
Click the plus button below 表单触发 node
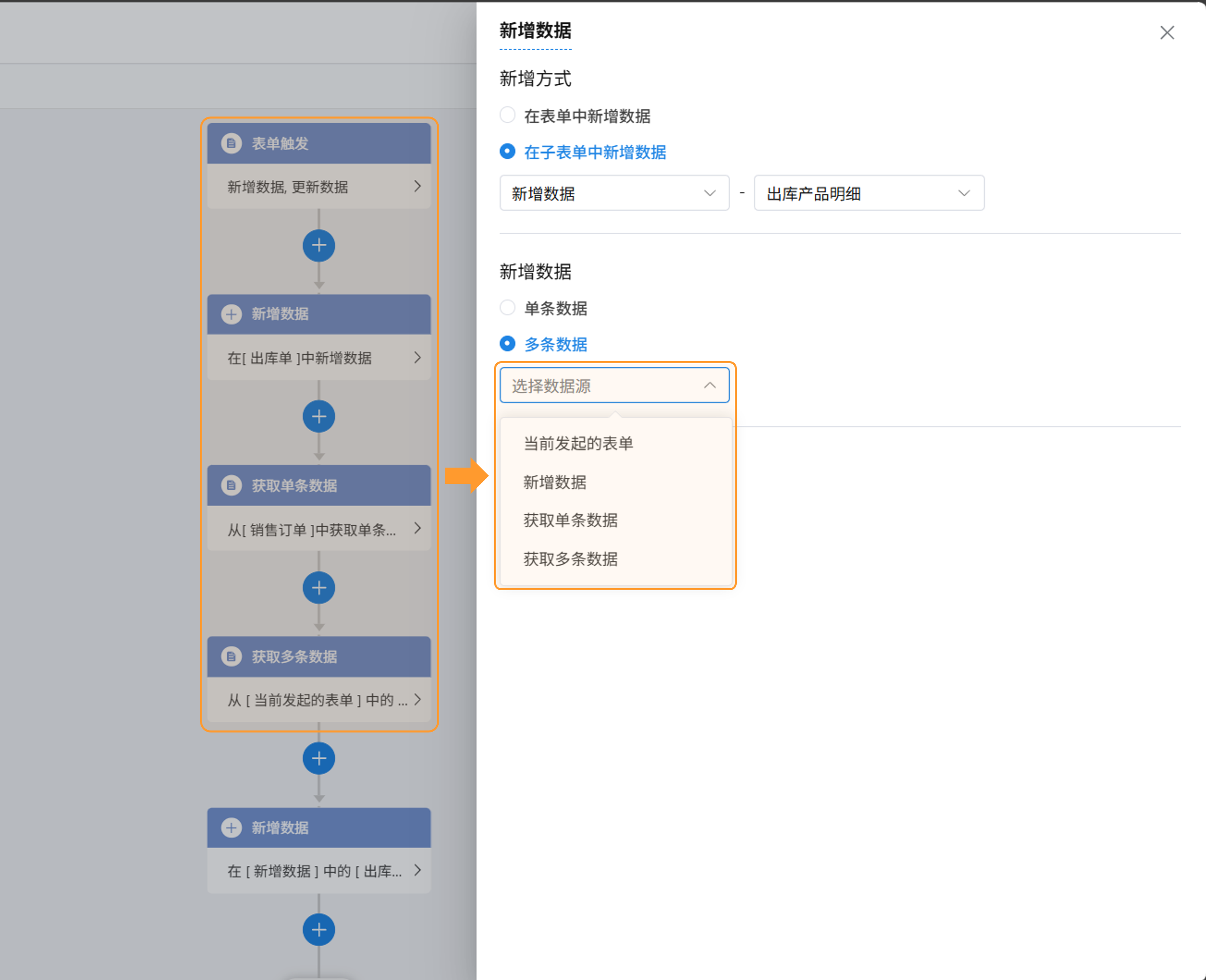319,246
